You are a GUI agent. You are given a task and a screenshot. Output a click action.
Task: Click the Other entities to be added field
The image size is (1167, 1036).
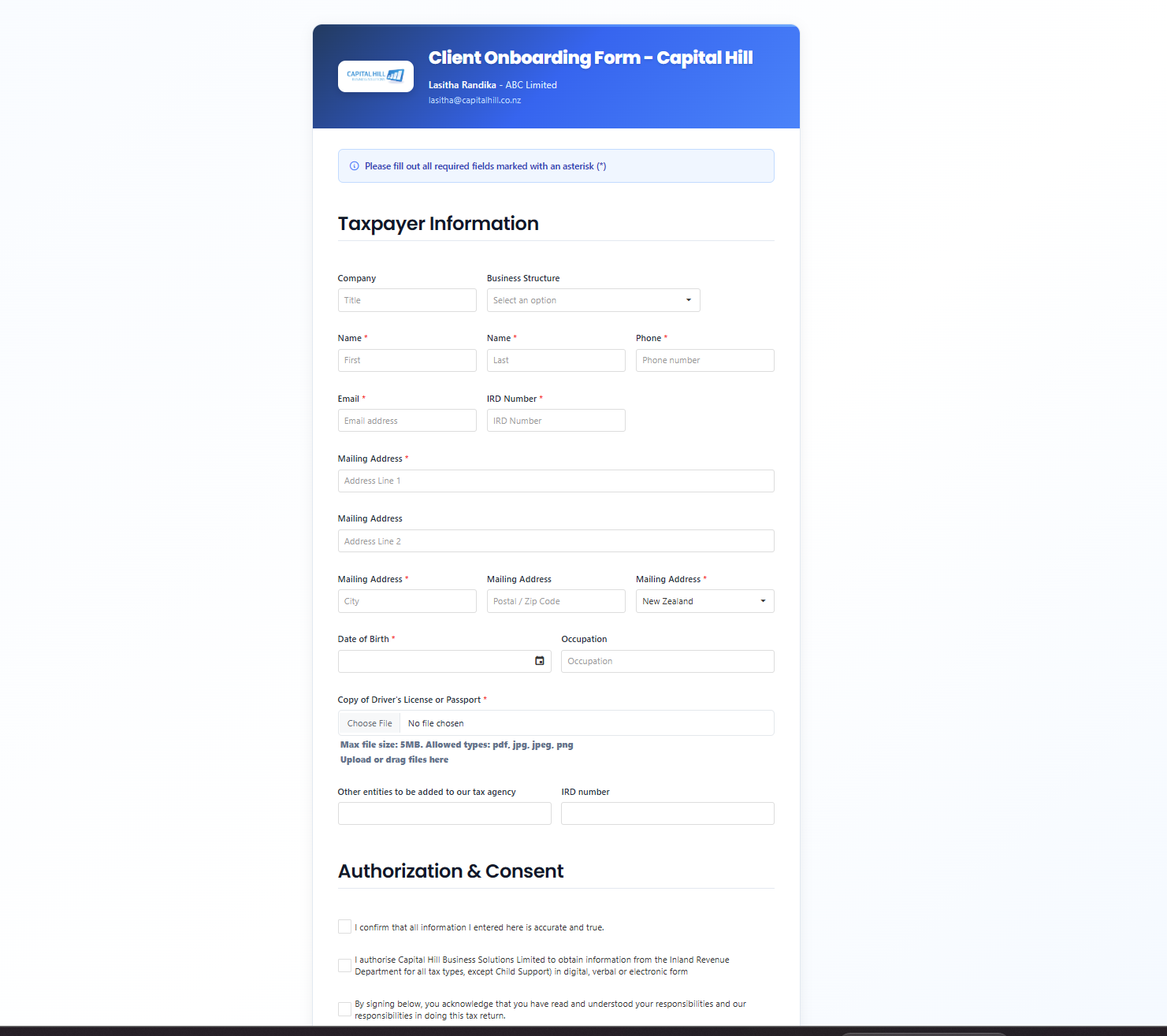[x=444, y=814]
